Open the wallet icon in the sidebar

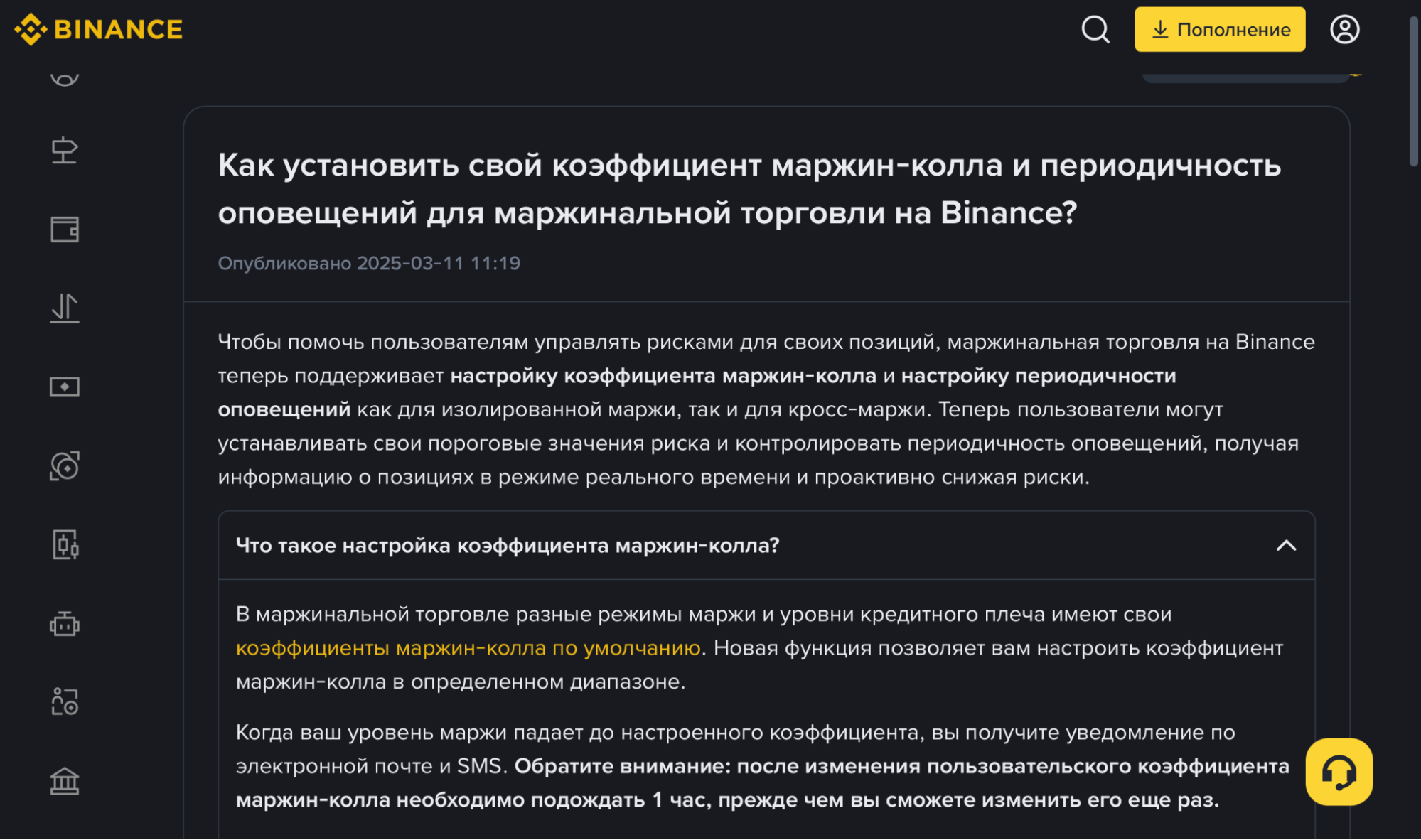coord(63,230)
